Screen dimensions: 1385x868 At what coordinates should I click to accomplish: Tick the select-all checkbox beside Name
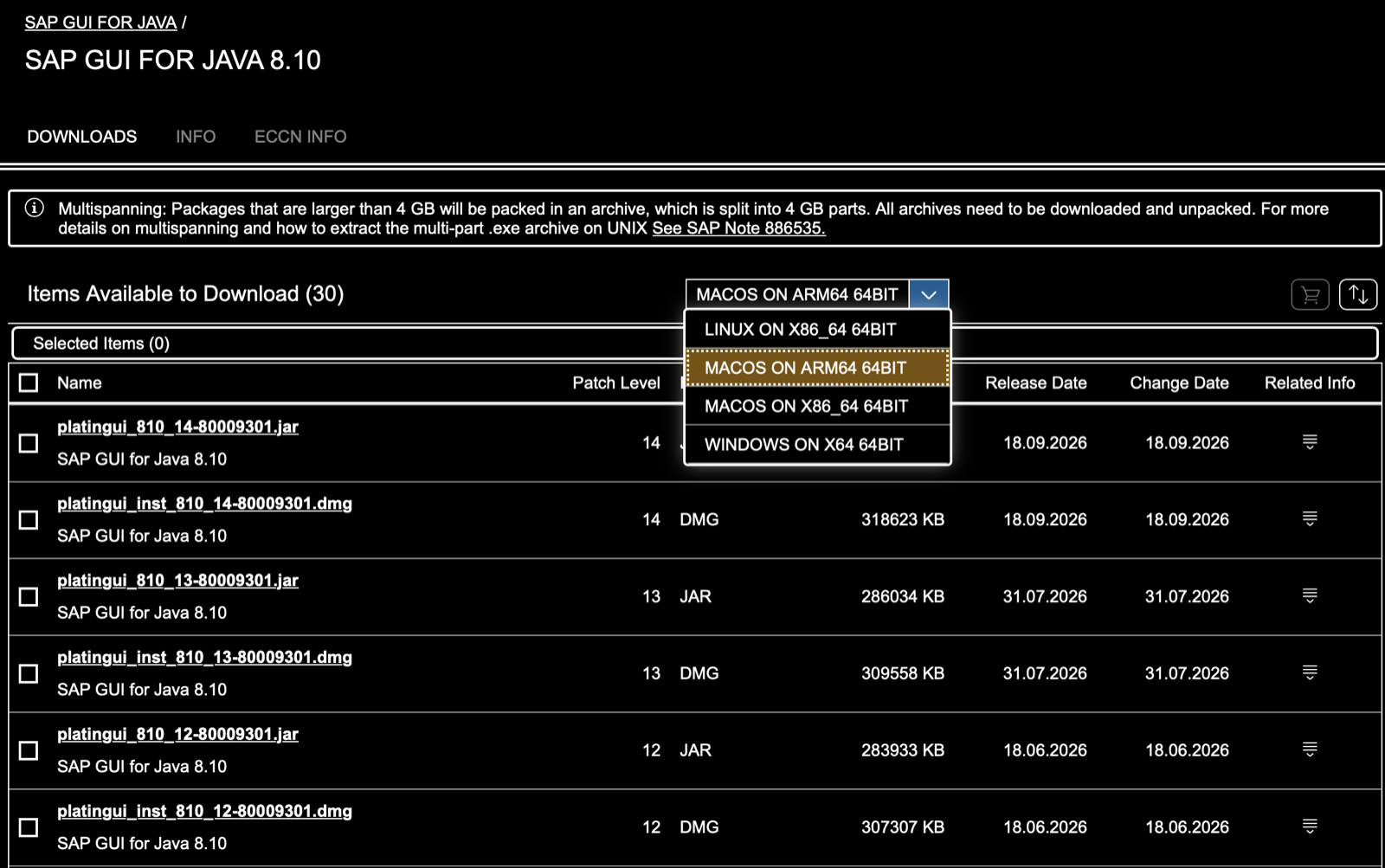(x=29, y=383)
